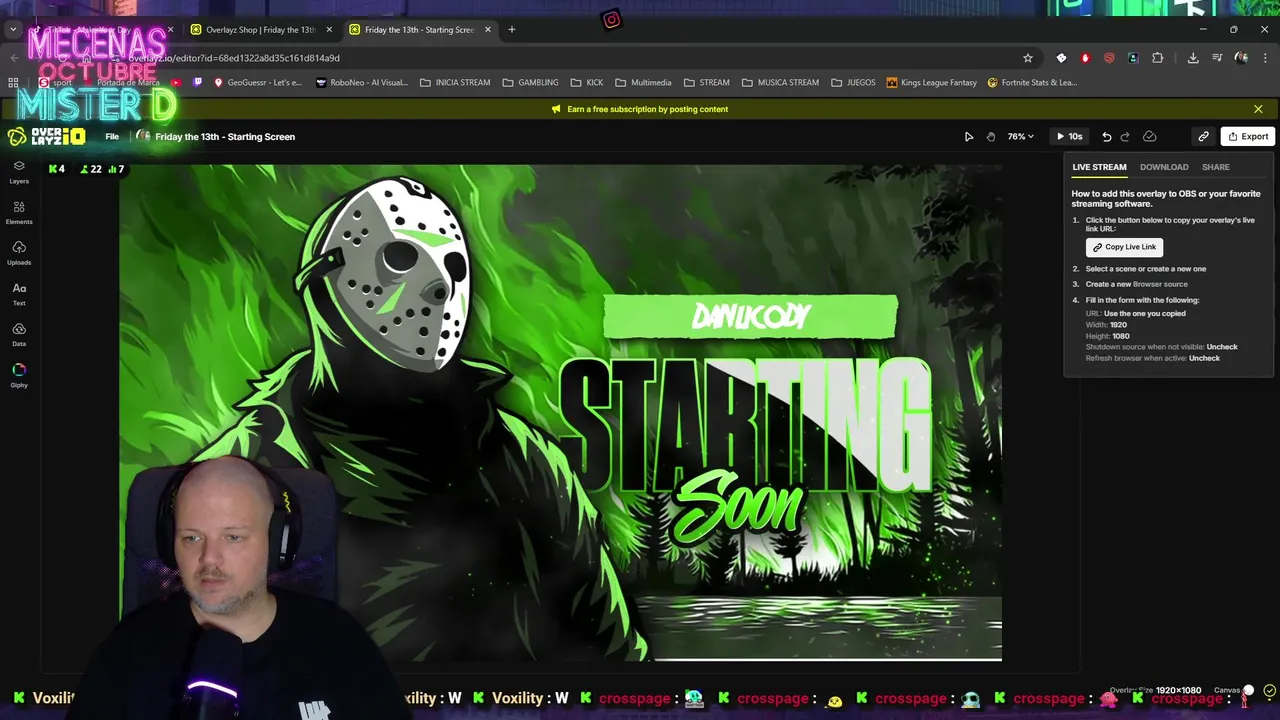Redo the last action

coord(1125,137)
